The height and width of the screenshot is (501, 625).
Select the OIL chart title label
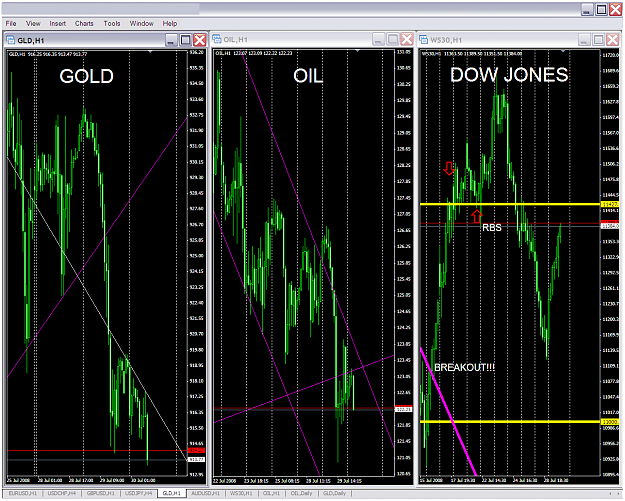[x=308, y=76]
